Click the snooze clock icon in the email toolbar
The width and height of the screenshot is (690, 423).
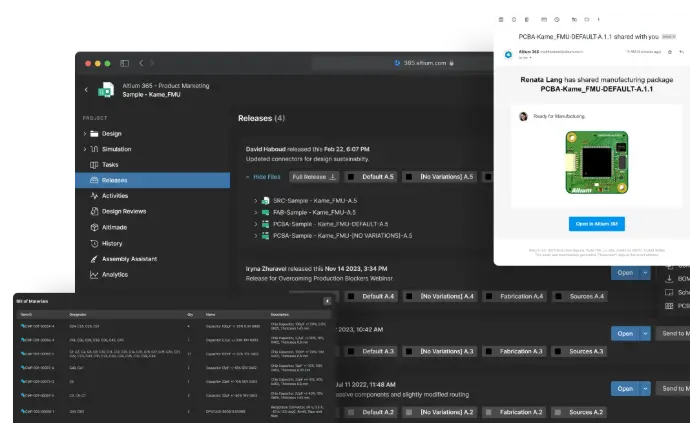tap(557, 19)
